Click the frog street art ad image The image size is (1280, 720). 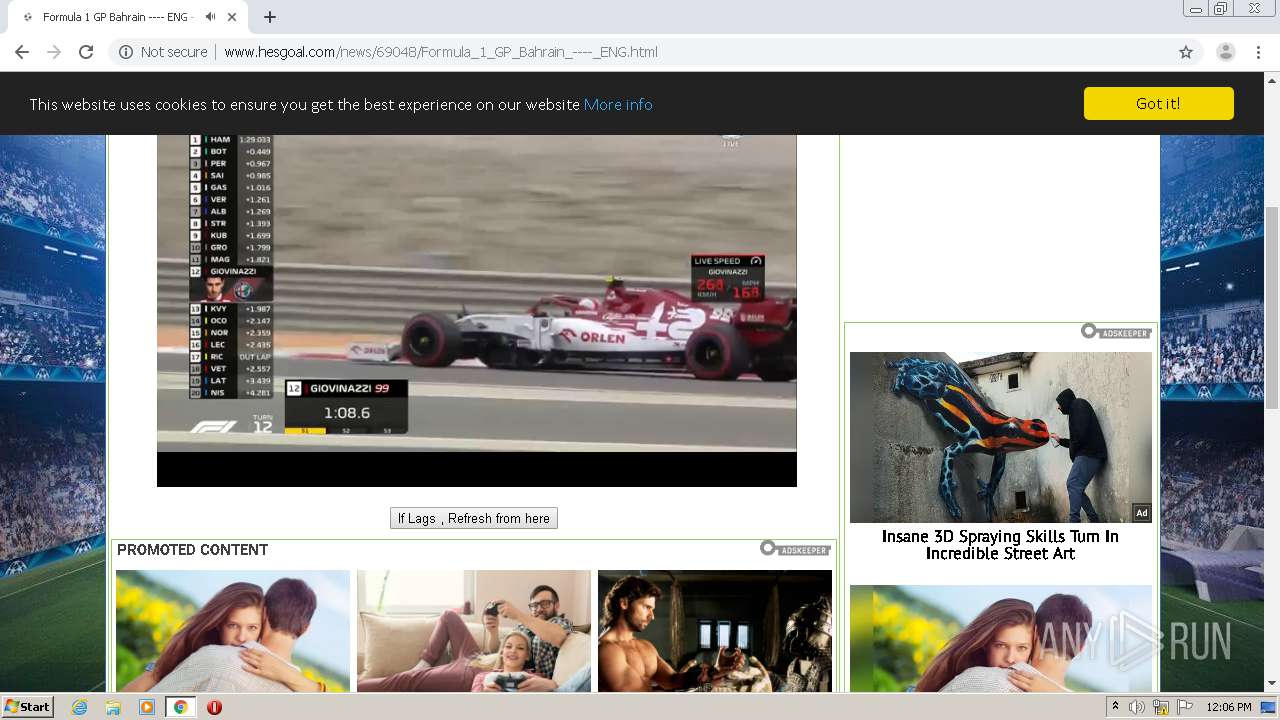pyautogui.click(x=1001, y=437)
